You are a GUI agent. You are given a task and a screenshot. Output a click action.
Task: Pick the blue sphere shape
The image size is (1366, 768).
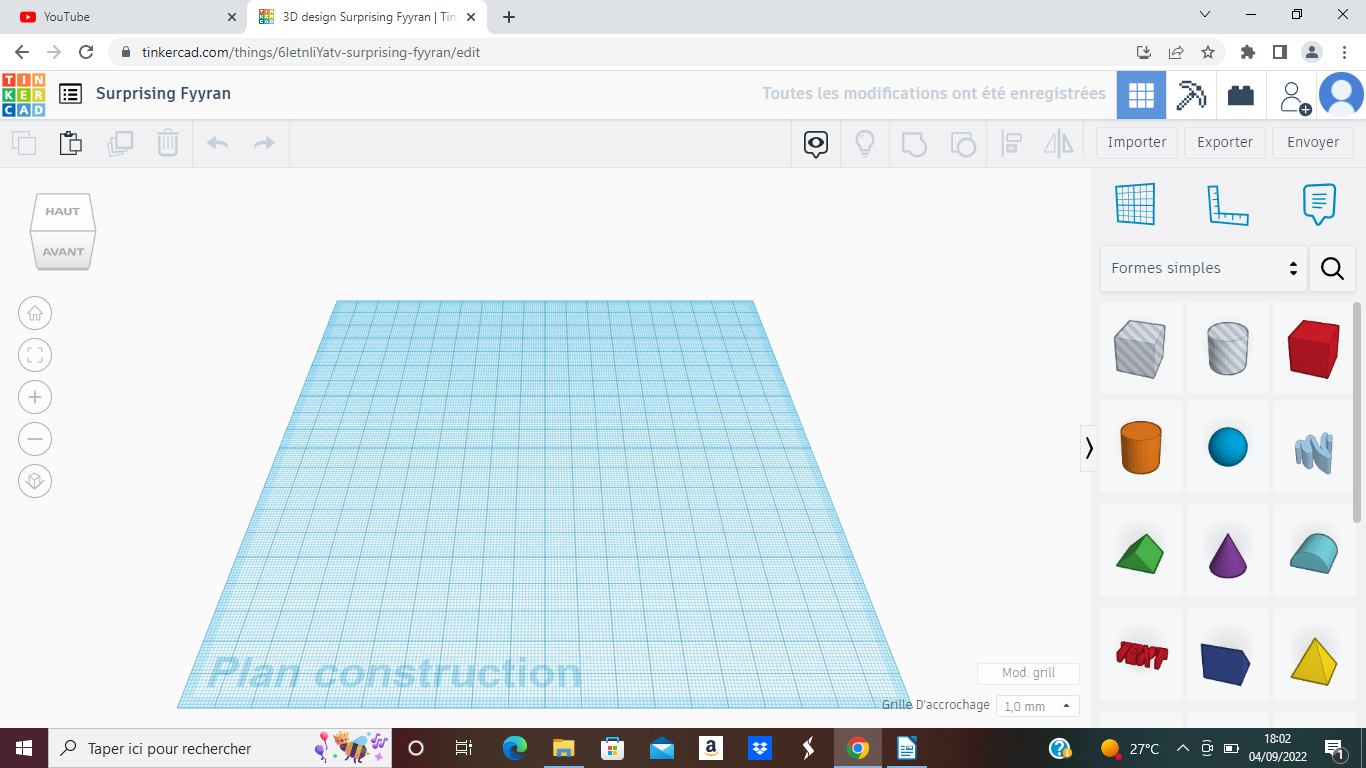1228,447
